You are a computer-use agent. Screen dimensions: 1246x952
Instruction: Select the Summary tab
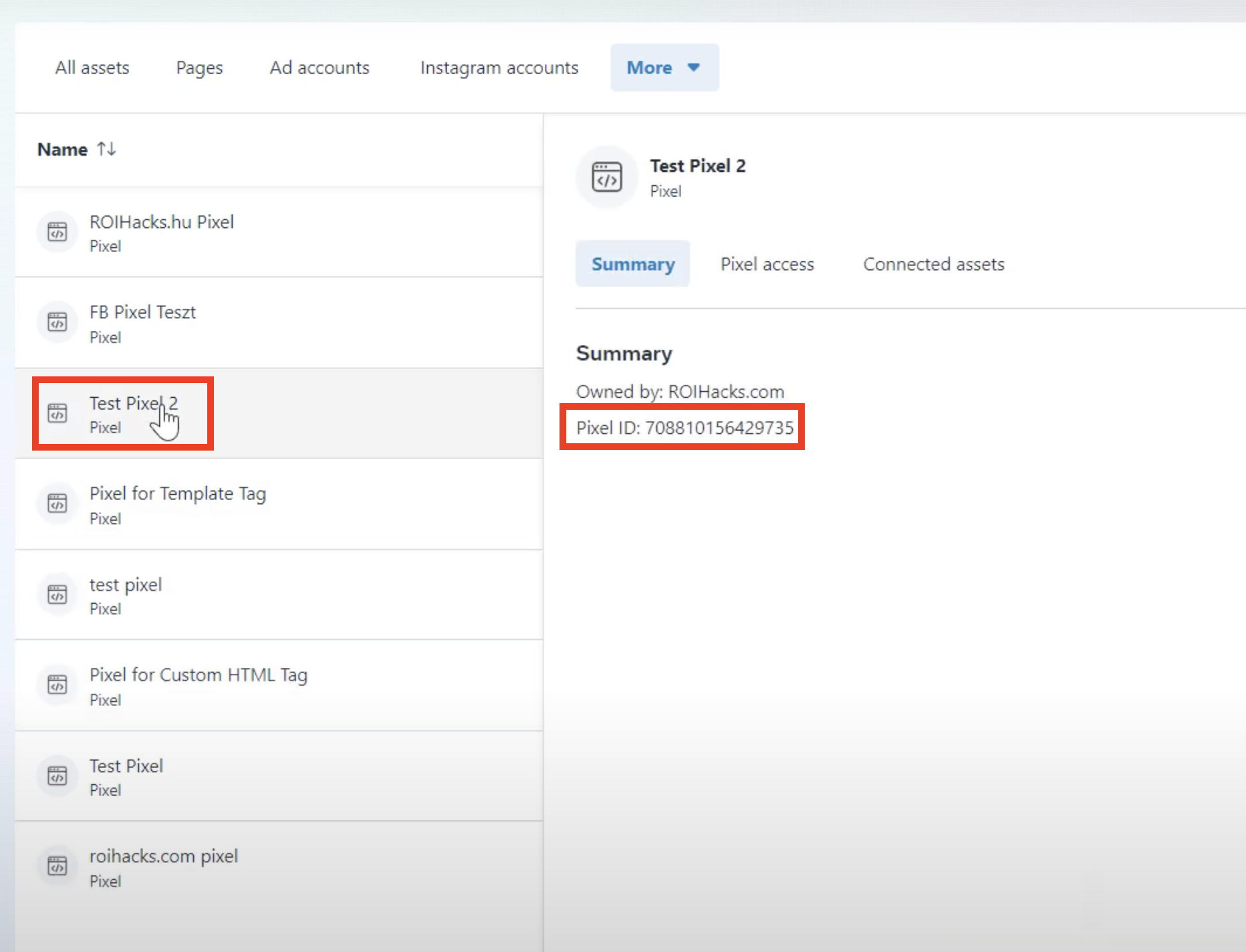[633, 264]
